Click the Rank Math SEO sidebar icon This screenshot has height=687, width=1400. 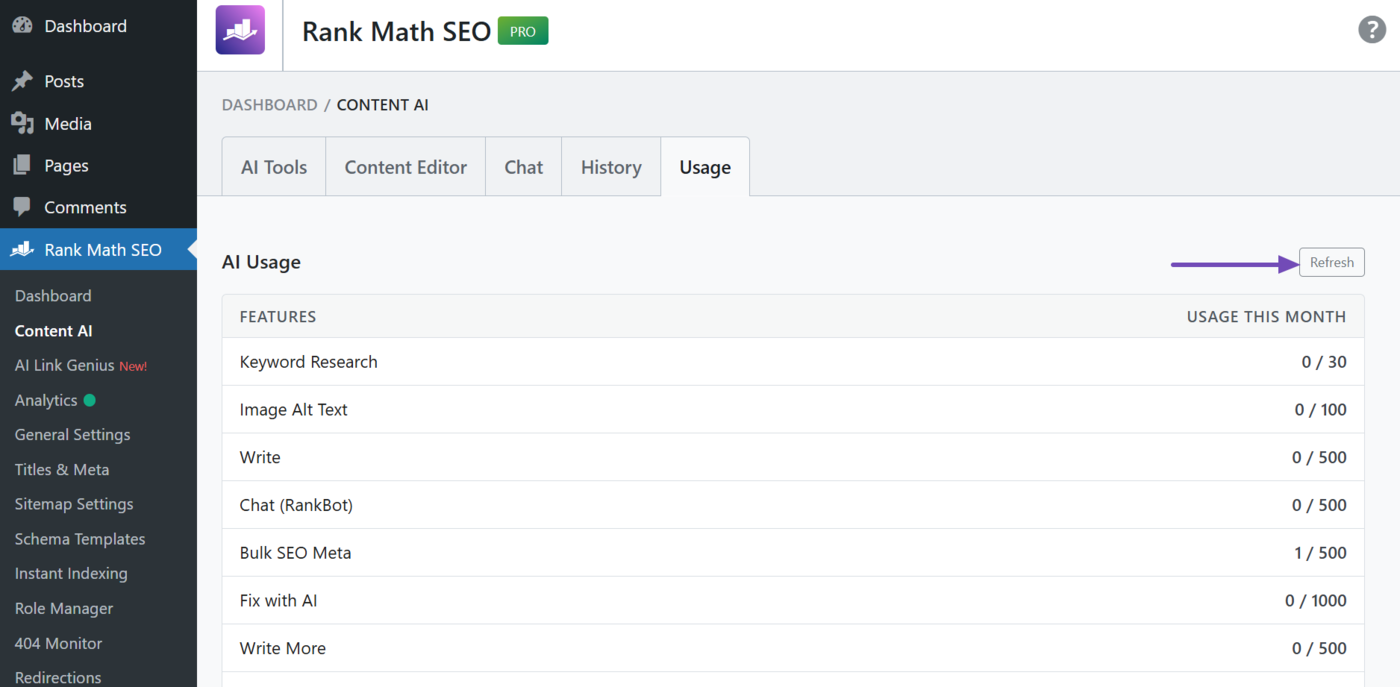pyautogui.click(x=22, y=250)
